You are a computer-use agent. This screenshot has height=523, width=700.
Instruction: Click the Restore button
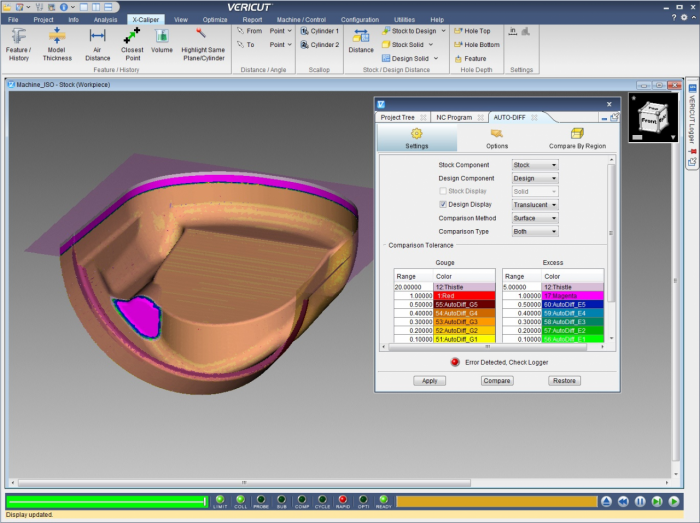click(564, 380)
